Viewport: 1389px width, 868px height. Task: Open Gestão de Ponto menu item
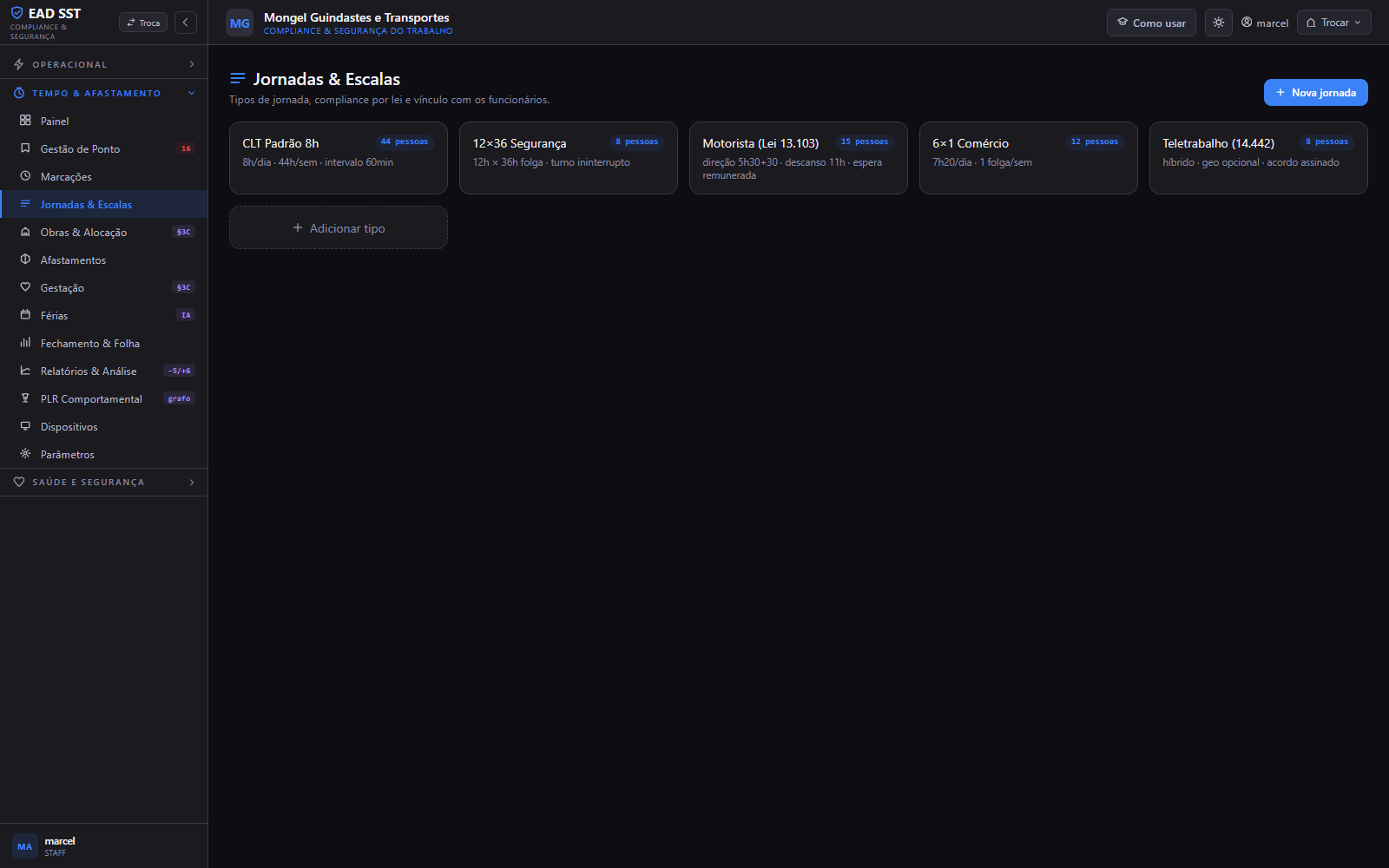(104, 148)
